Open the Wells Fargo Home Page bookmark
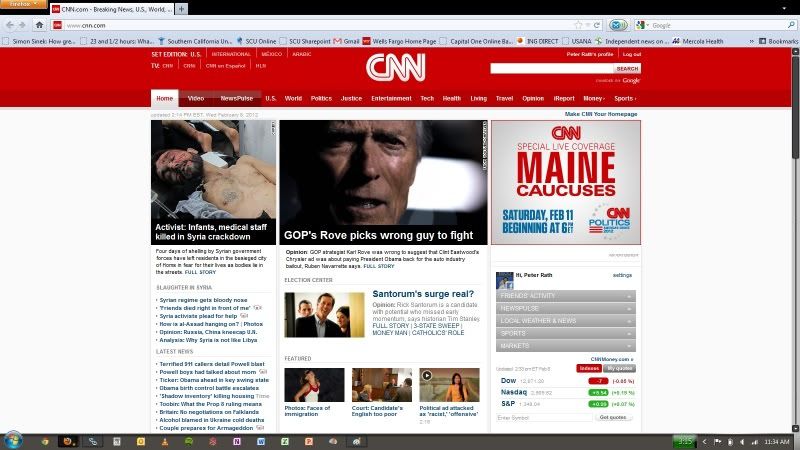800x450 pixels. [399, 41]
